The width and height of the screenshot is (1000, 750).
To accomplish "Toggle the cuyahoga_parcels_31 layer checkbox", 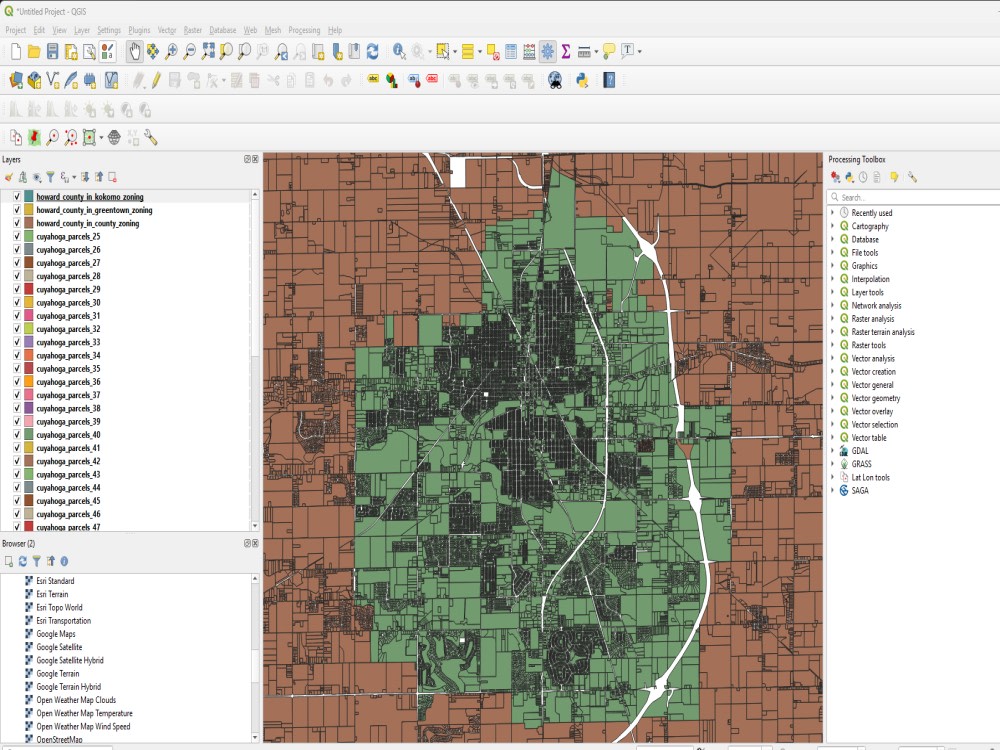I will [x=17, y=316].
